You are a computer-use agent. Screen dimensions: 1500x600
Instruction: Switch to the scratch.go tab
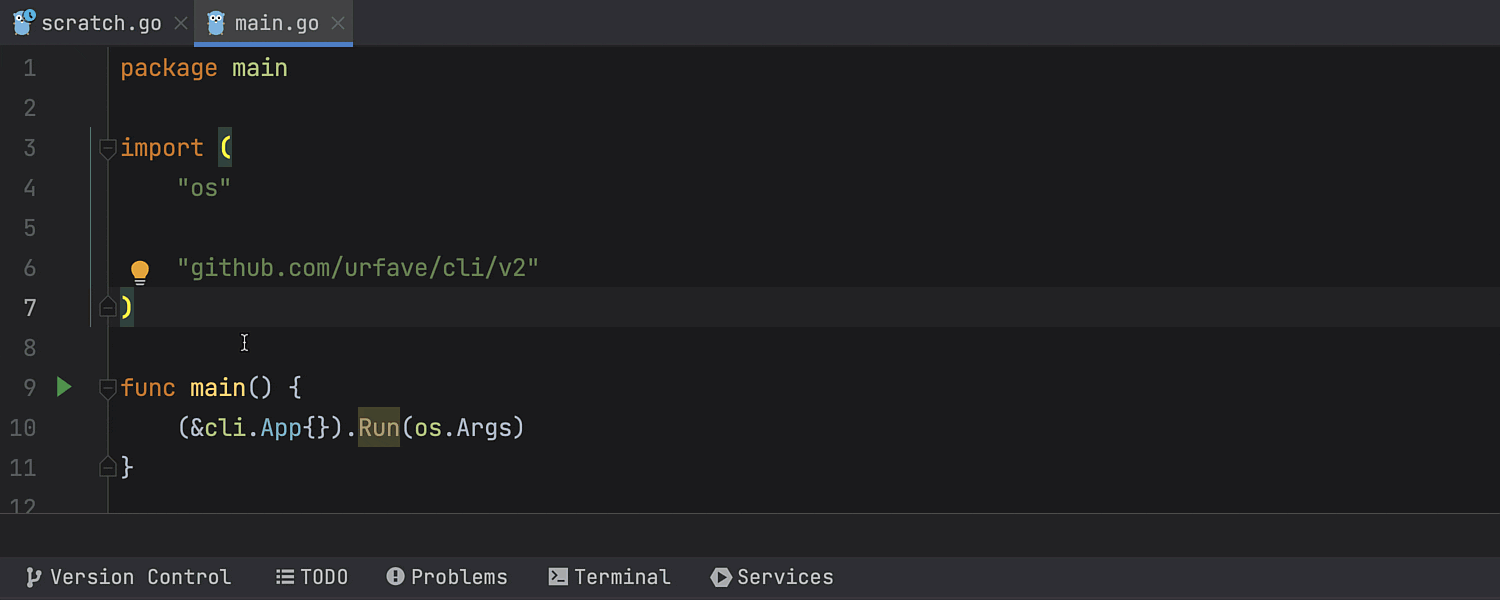tap(100, 23)
